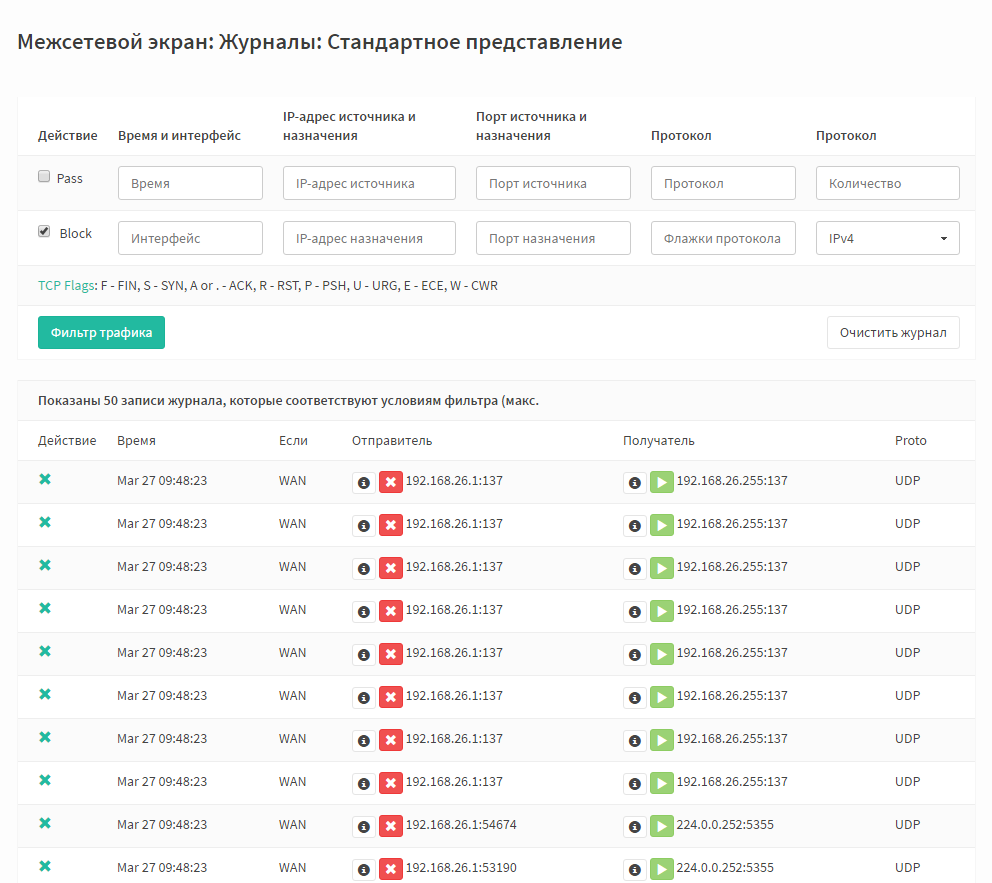Focus the Количество input field
Image resolution: width=992 pixels, height=883 pixels.
(x=888, y=183)
